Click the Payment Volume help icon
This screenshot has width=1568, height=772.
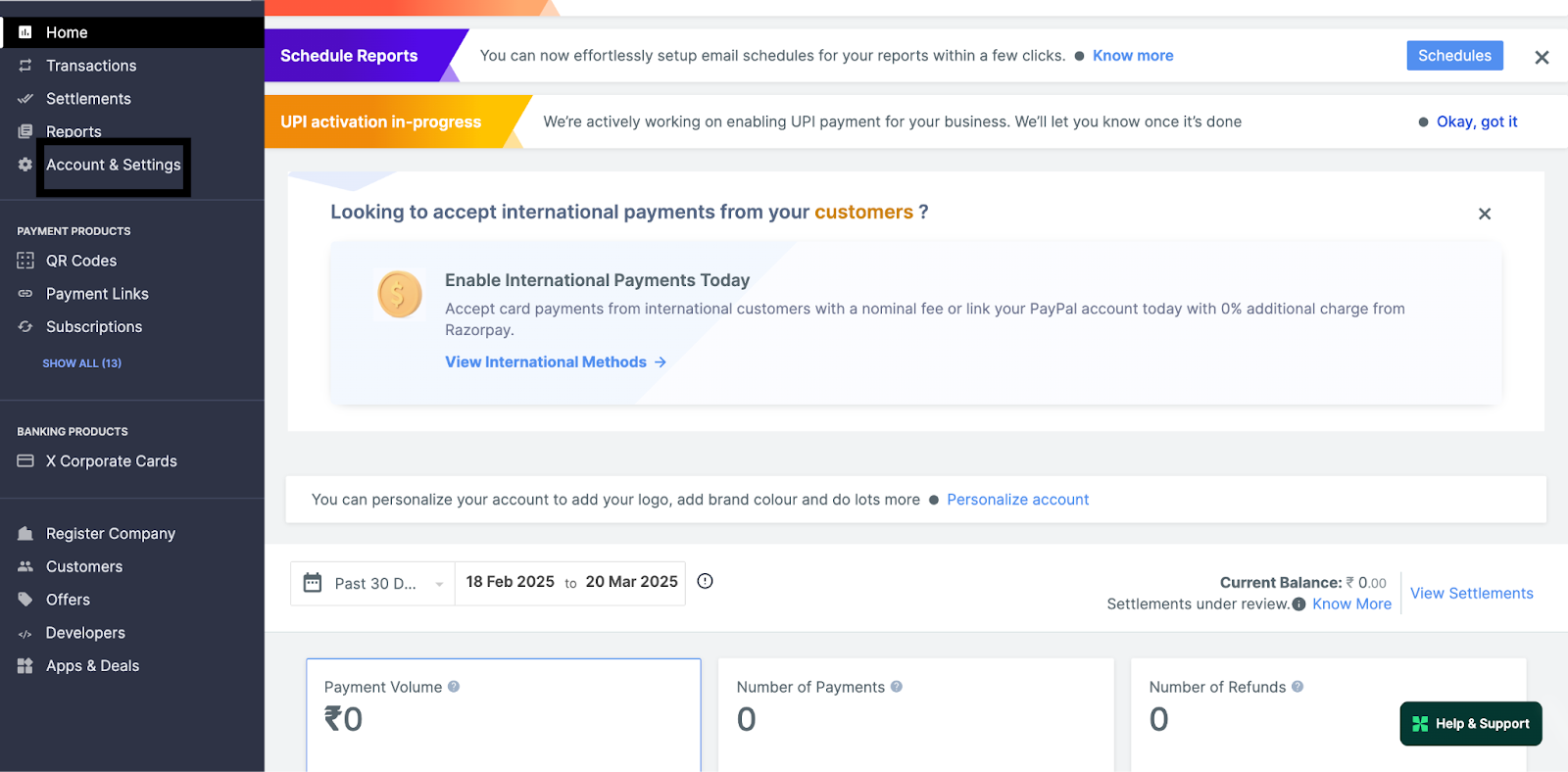pos(454,687)
